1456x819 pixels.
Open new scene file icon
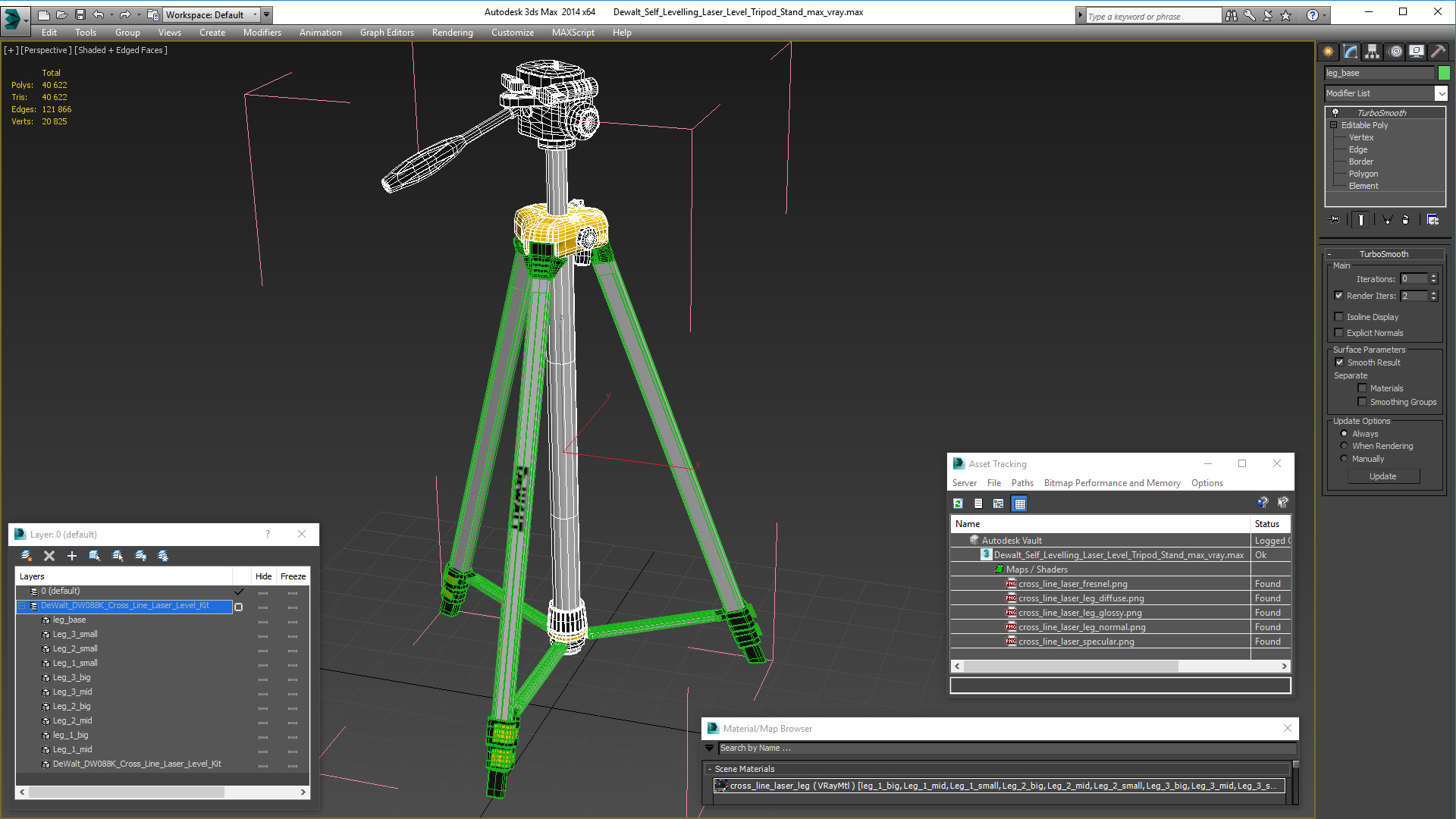point(44,14)
